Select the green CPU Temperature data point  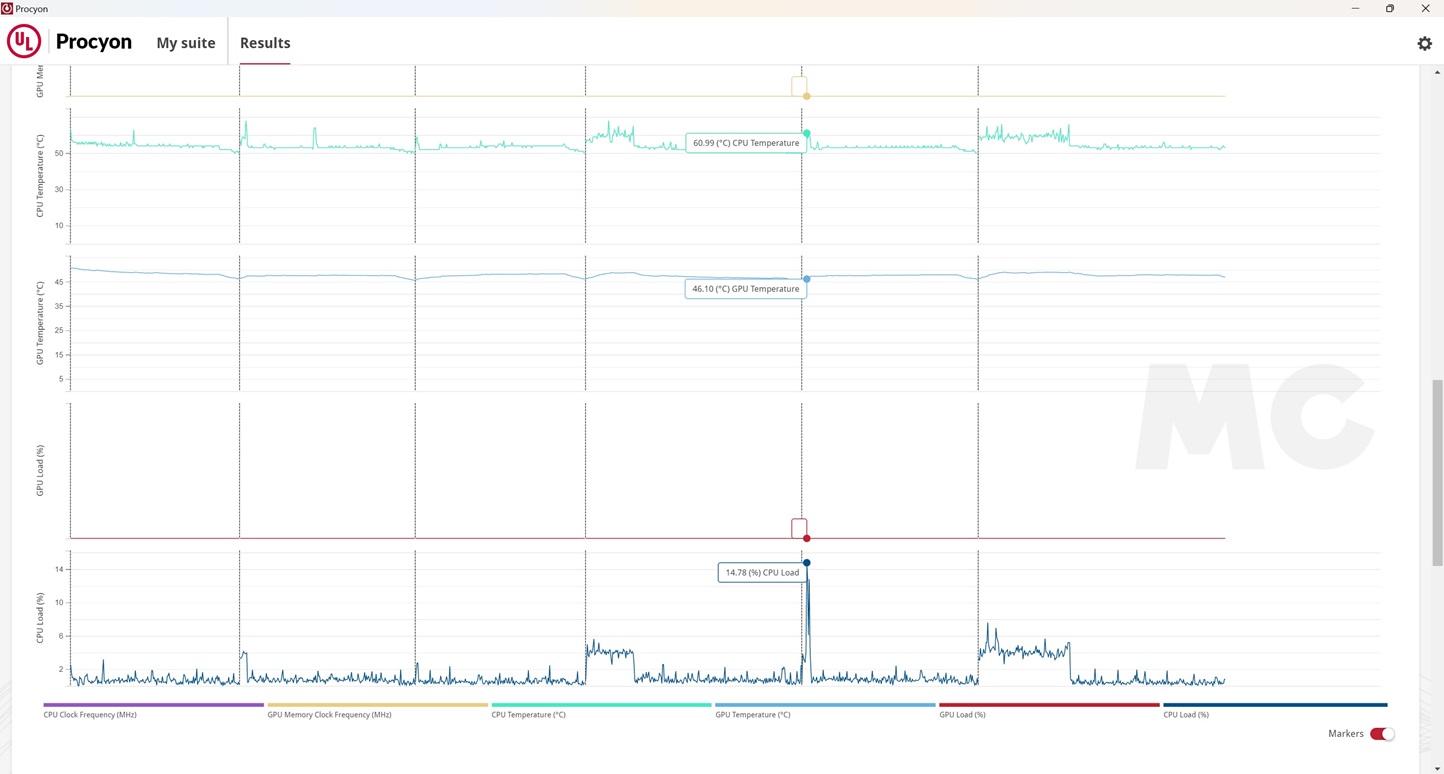pos(806,133)
